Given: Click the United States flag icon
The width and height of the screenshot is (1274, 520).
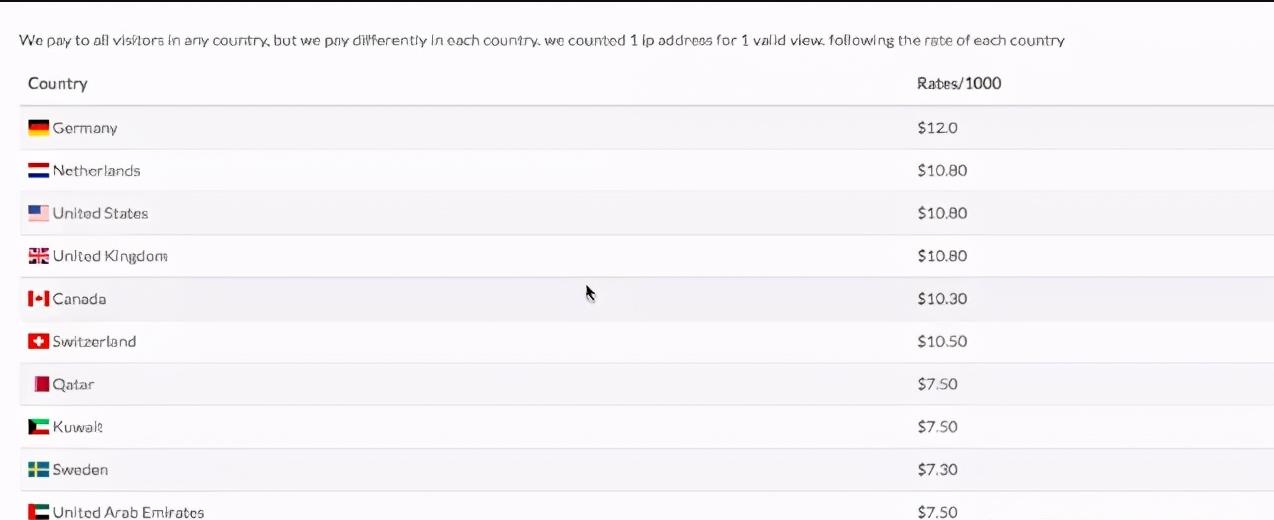Looking at the screenshot, I should (39, 213).
